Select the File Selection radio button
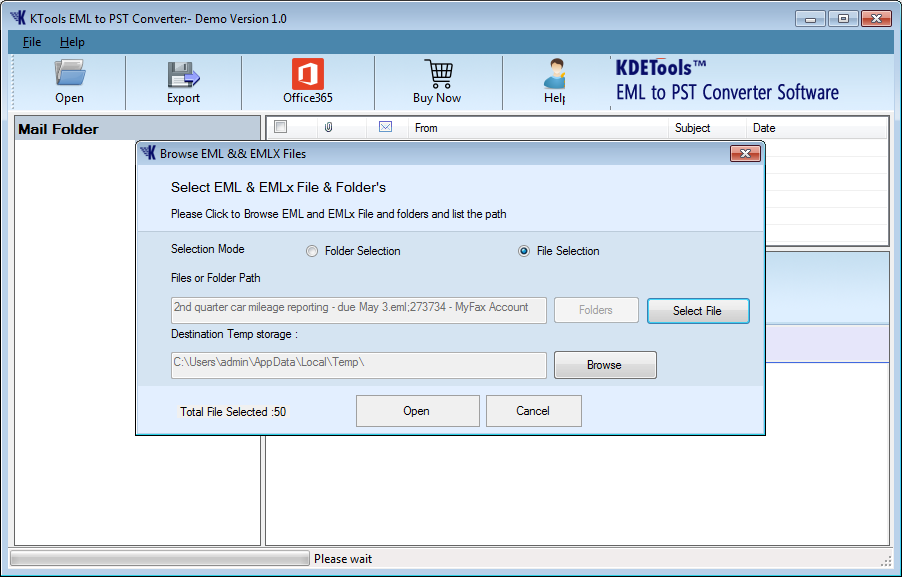 pyautogui.click(x=524, y=252)
